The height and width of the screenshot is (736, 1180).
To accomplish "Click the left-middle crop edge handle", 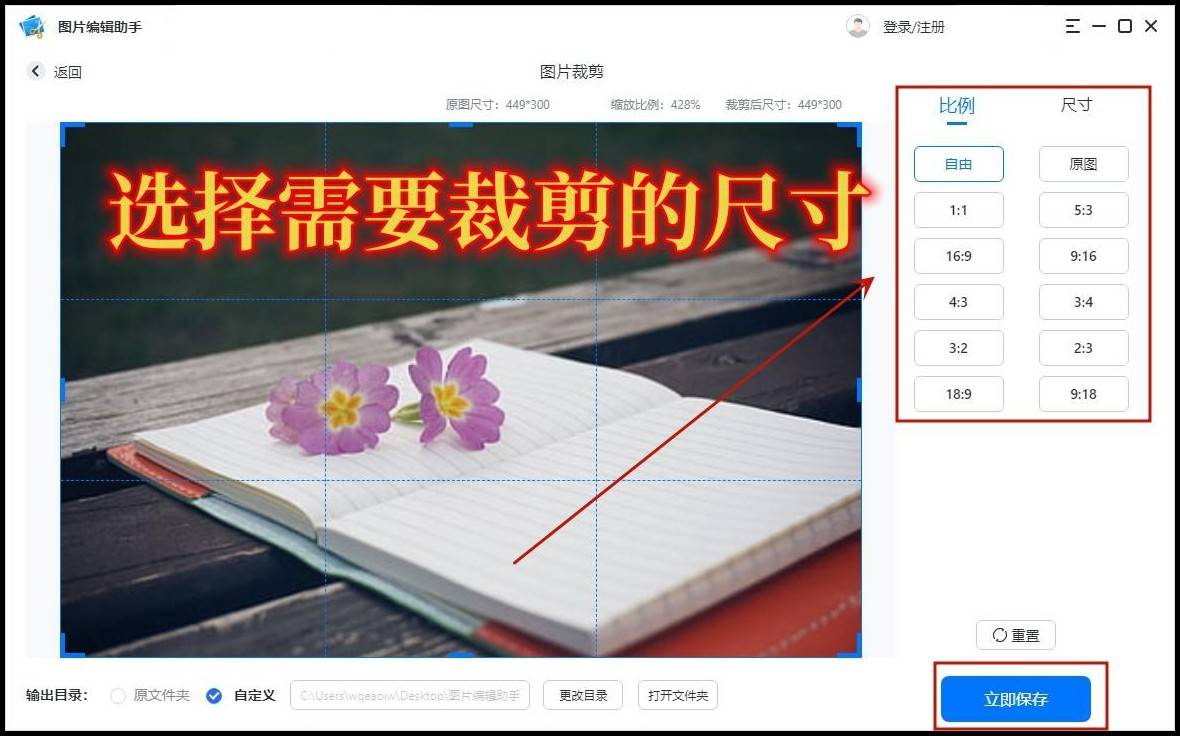I will 63,390.
